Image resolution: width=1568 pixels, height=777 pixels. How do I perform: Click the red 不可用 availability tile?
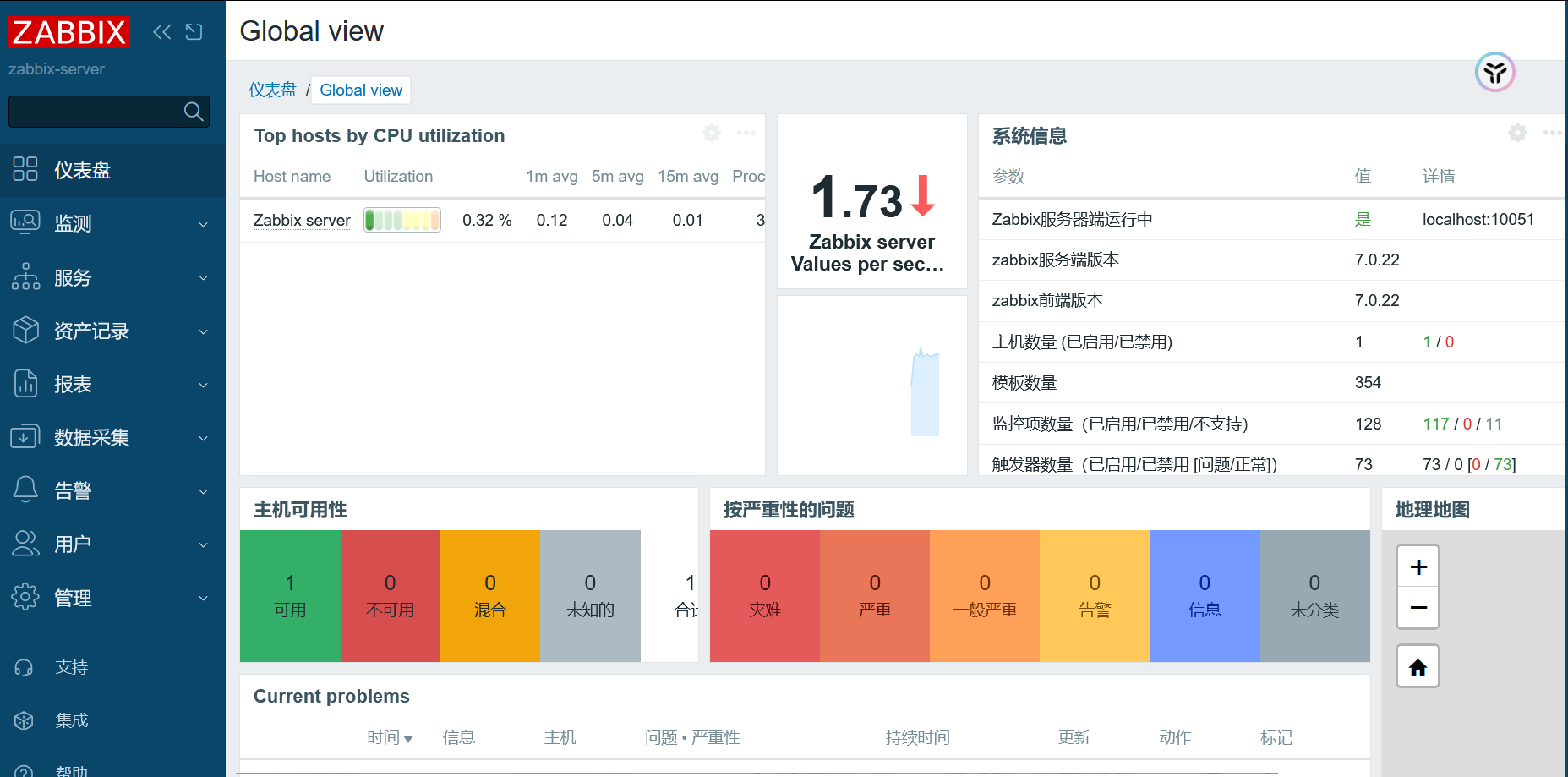[391, 596]
